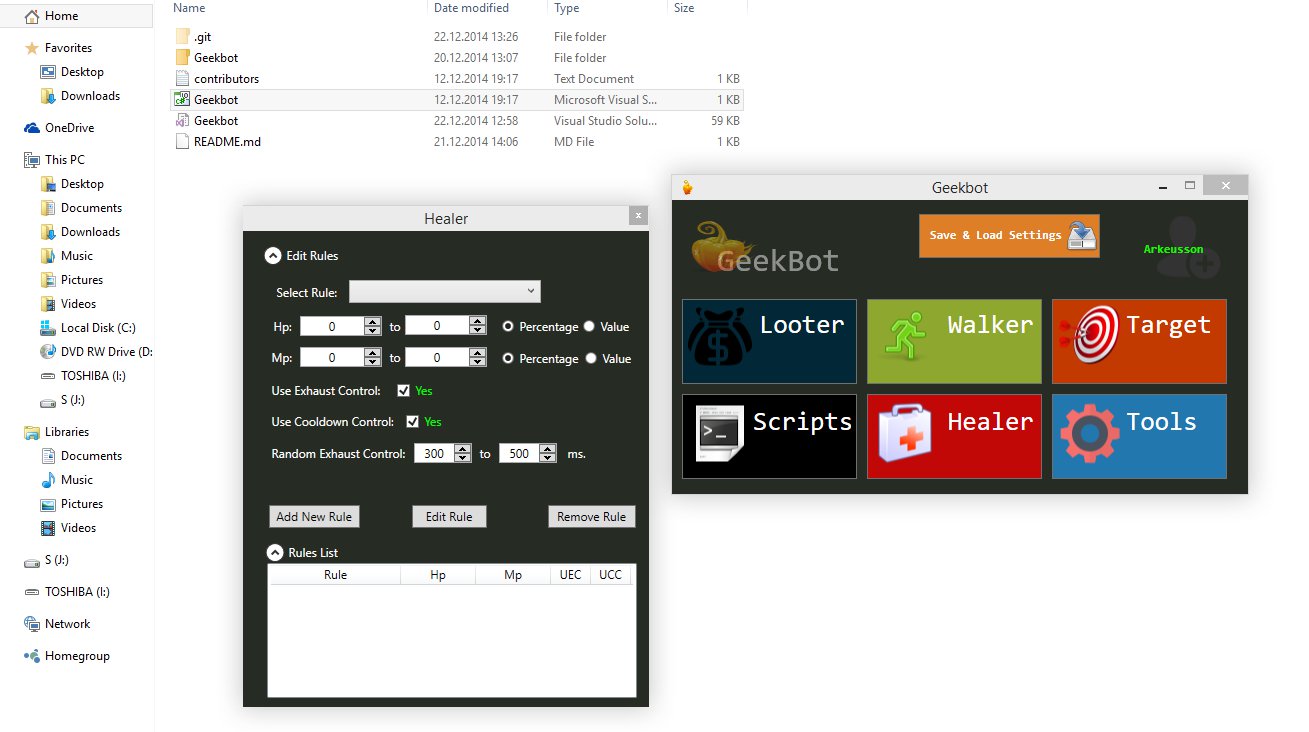Click the Mp column header in Rules List
Viewport: 1309px width, 732px height.
[513, 575]
